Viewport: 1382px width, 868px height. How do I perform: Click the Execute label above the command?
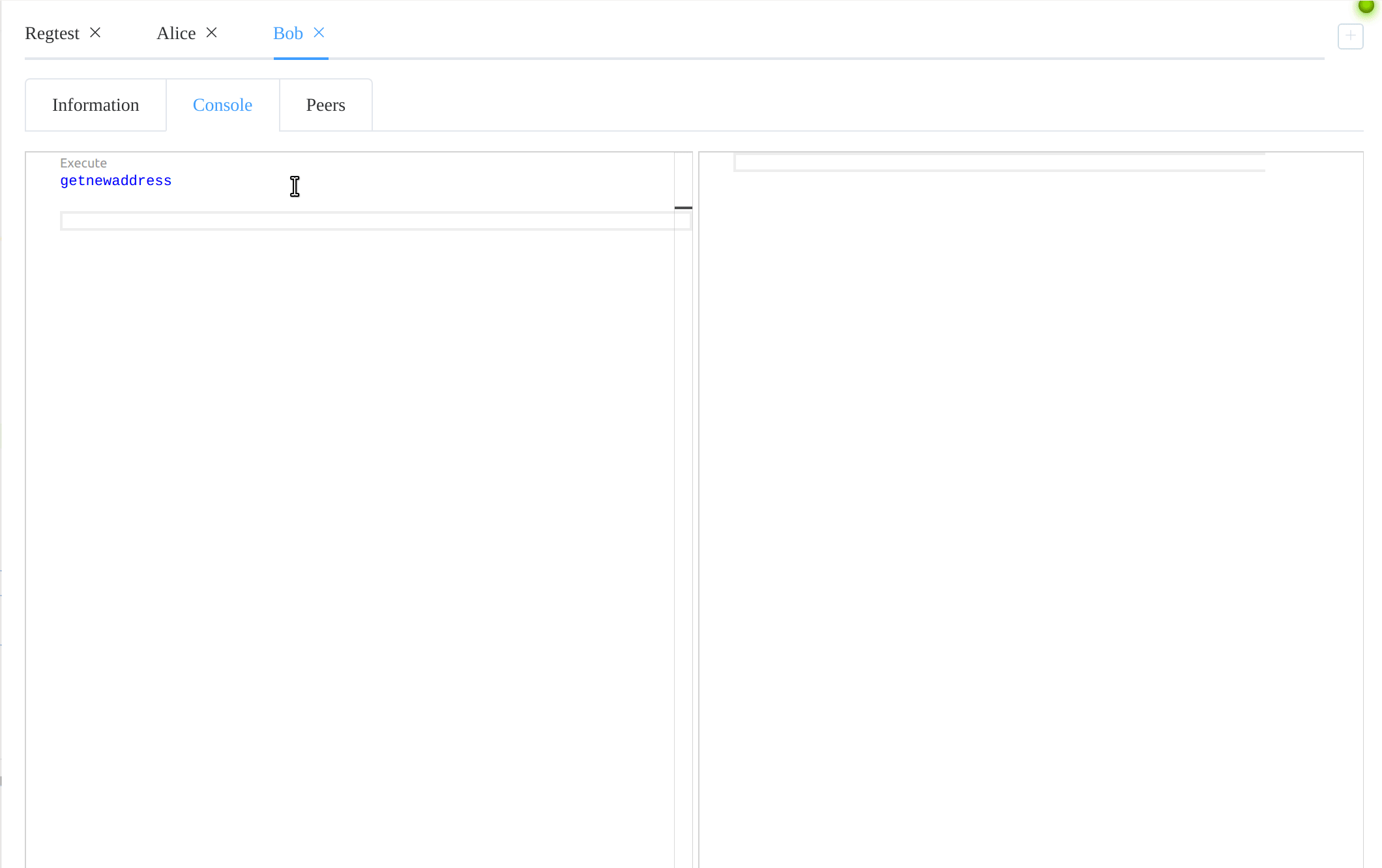click(83, 163)
